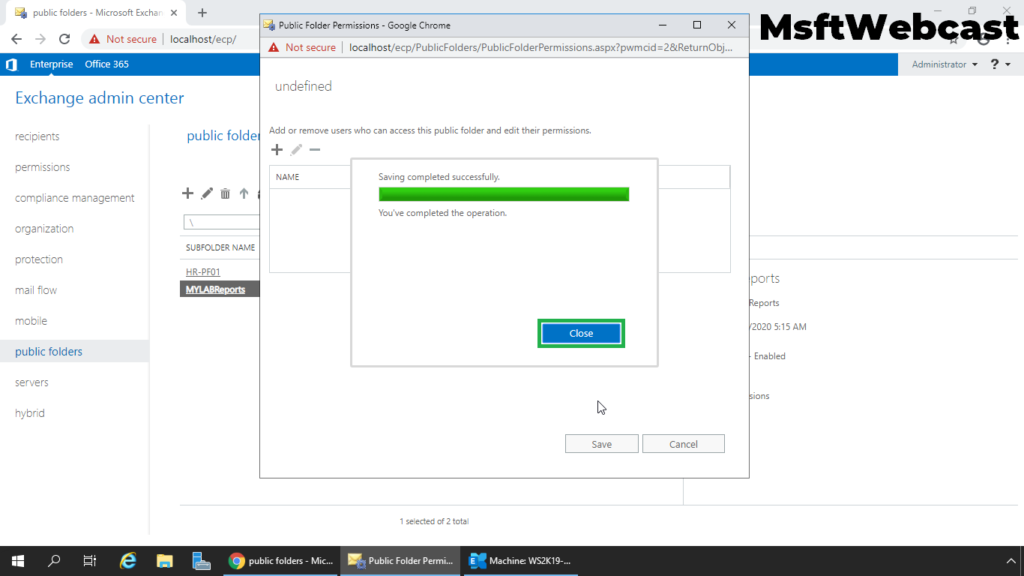Viewport: 1024px width, 576px height.
Task: Click the green saving progress bar
Action: [504, 194]
